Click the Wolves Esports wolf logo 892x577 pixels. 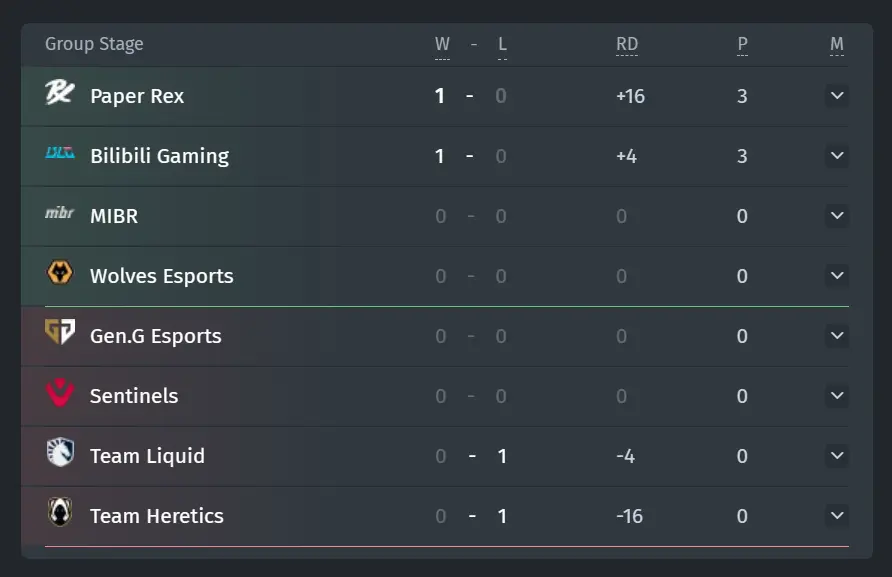pyautogui.click(x=60, y=273)
